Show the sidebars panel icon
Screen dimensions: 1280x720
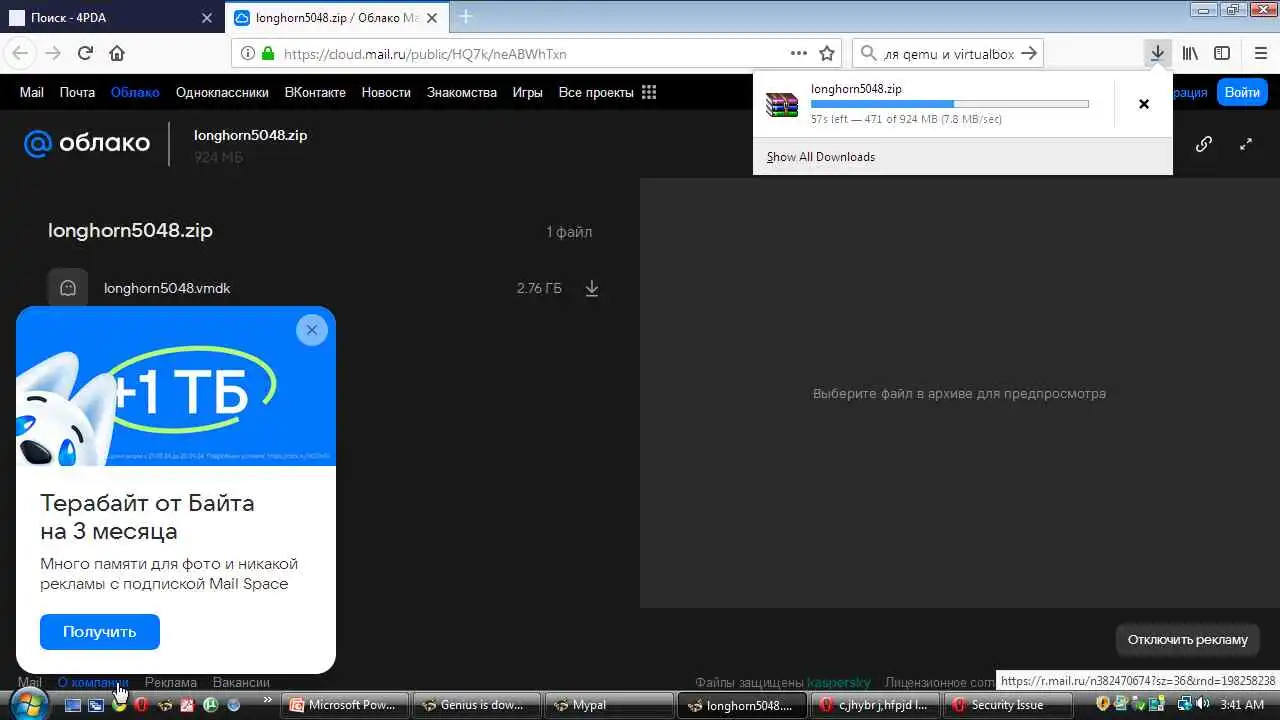[x=1222, y=53]
